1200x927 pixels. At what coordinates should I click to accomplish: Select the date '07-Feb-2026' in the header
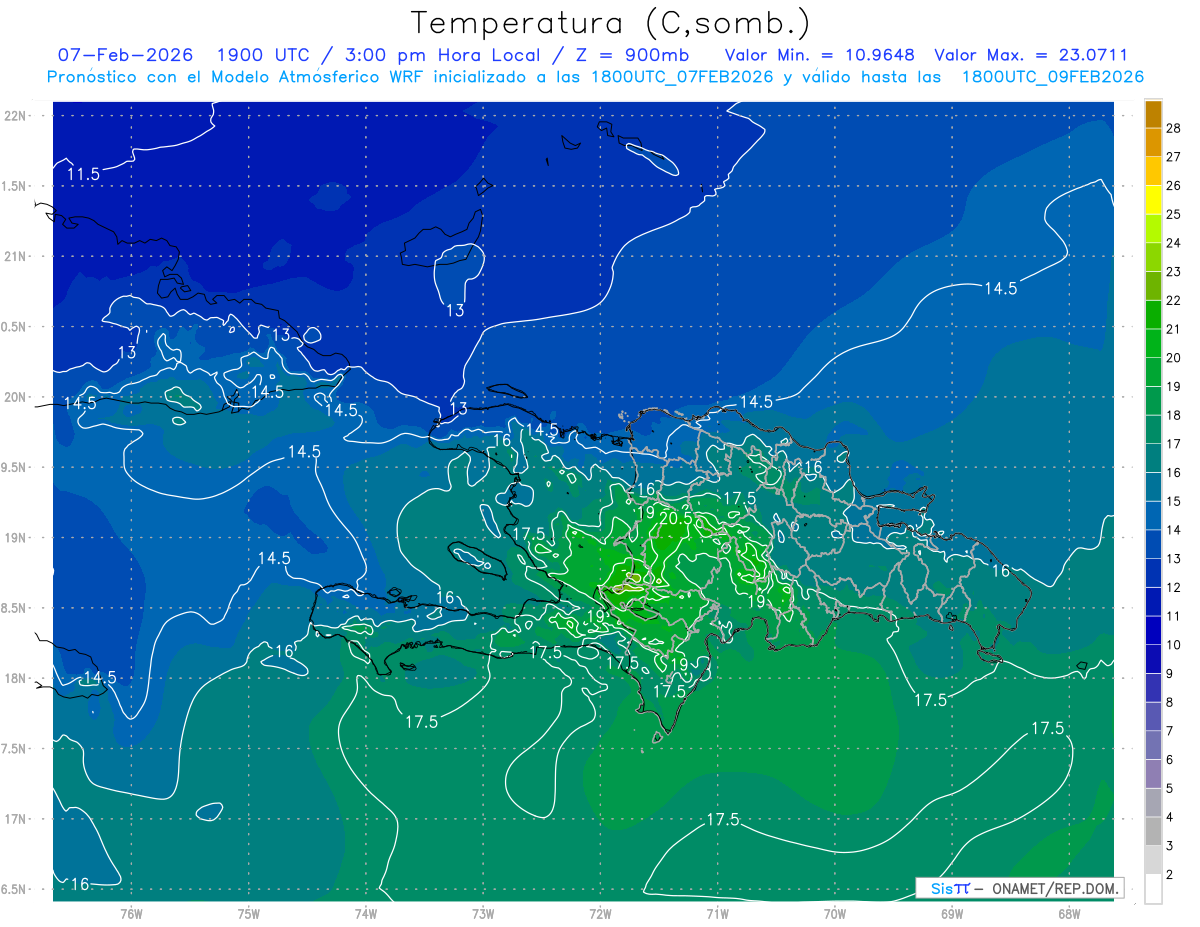point(125,55)
